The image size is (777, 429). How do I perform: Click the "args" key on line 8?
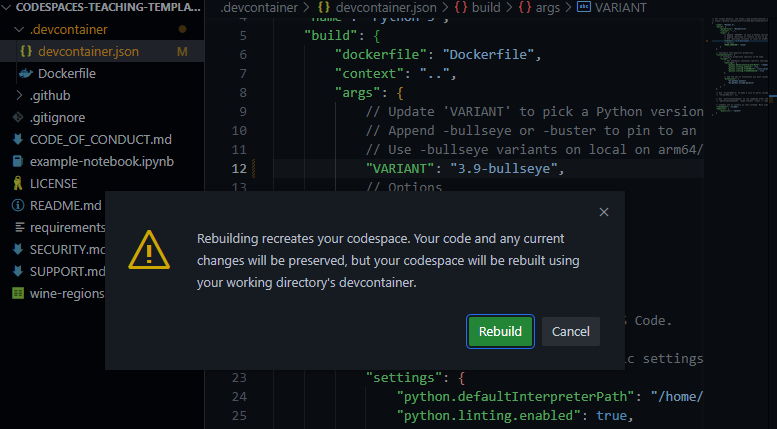click(357, 93)
